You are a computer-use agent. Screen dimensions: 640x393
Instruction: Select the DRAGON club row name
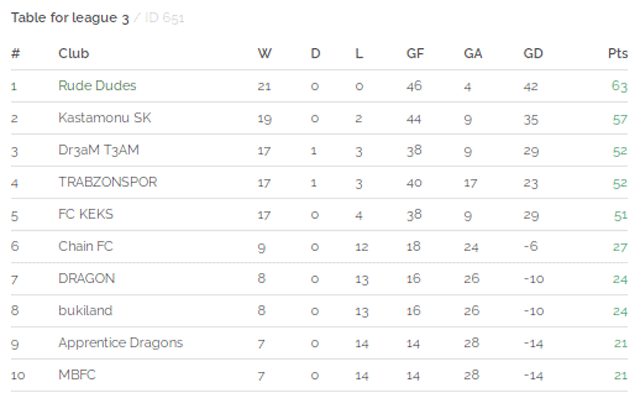pos(87,278)
